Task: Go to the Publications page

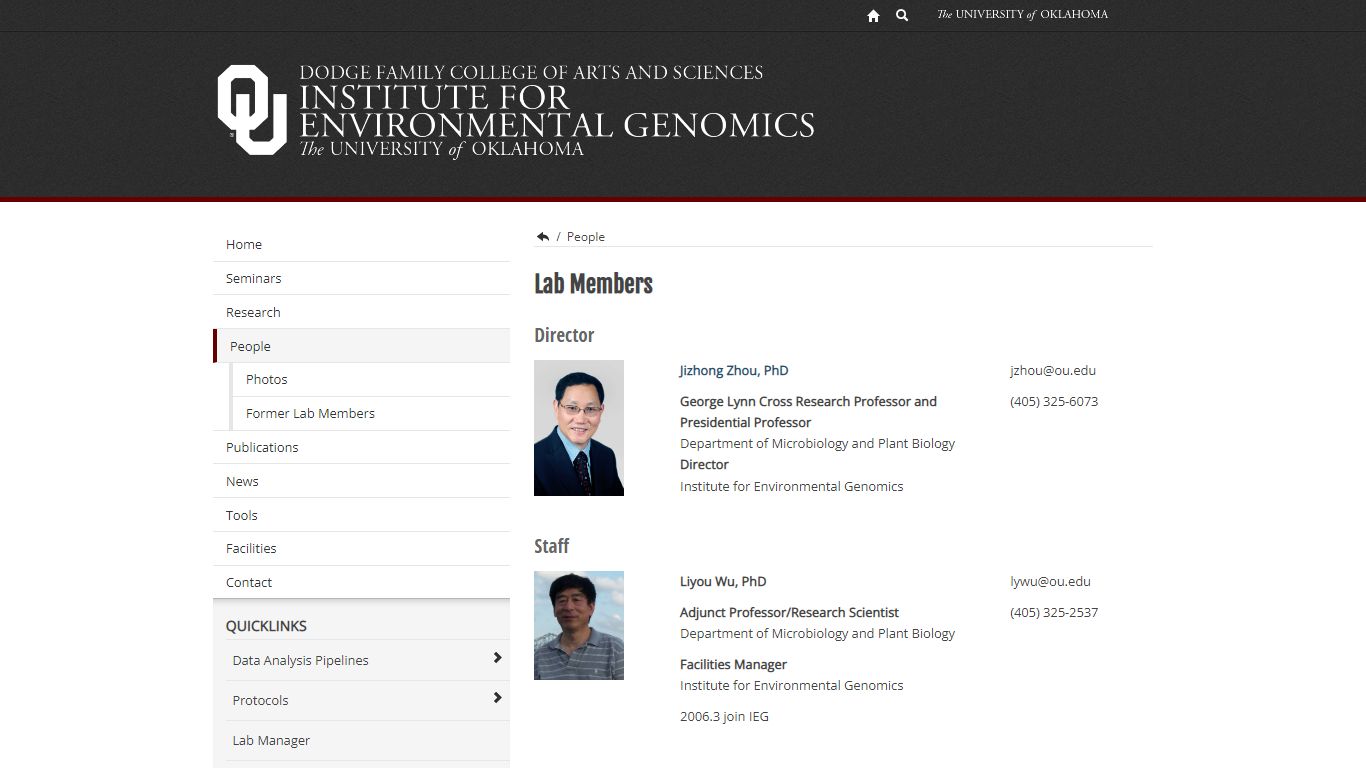Action: click(361, 447)
